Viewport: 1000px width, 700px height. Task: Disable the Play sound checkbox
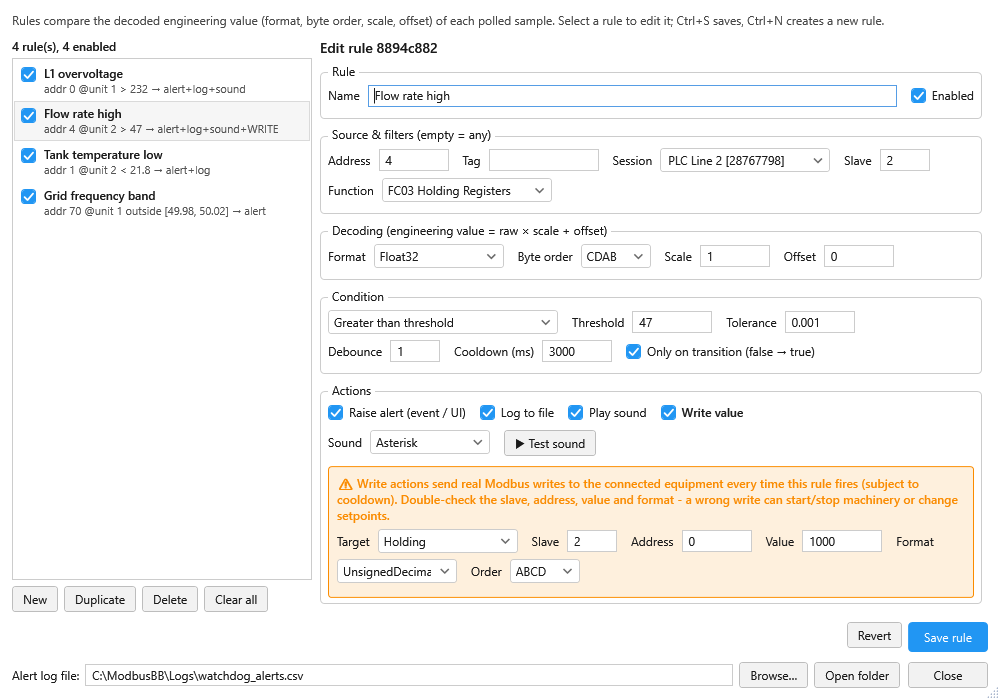[x=575, y=413]
